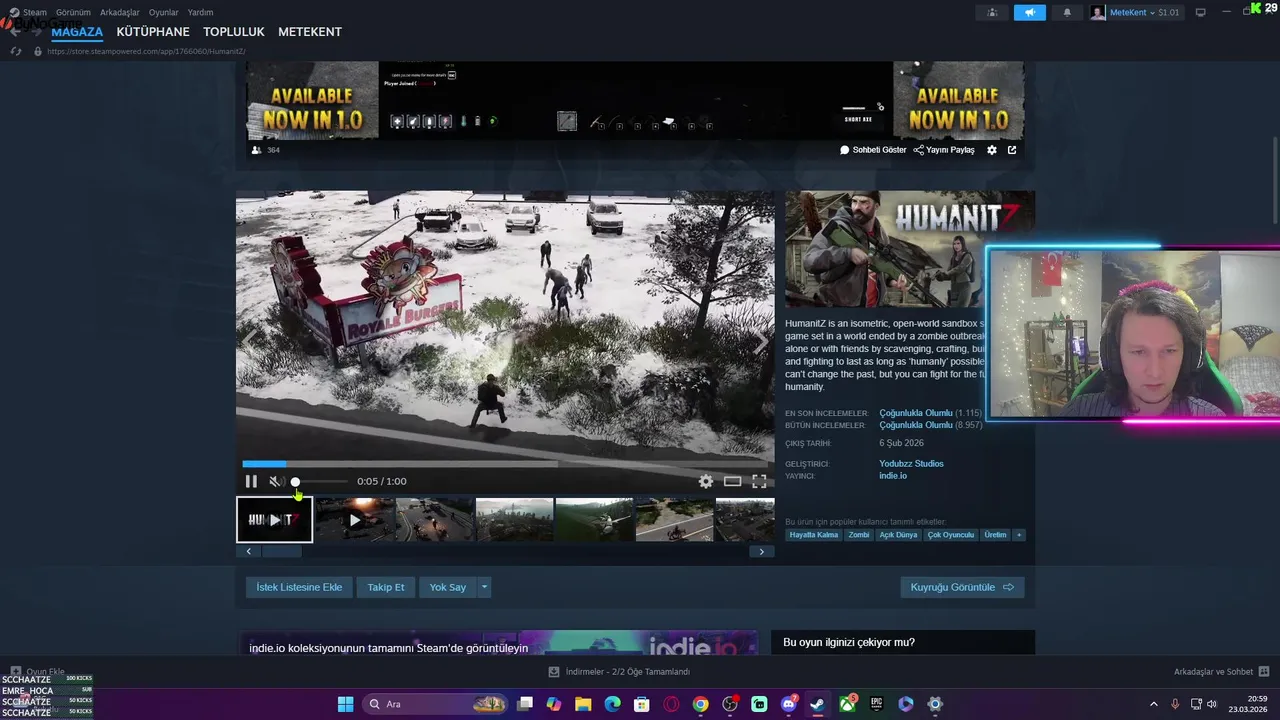Open indie.io collection banner
The height and width of the screenshot is (720, 1280).
point(498,643)
